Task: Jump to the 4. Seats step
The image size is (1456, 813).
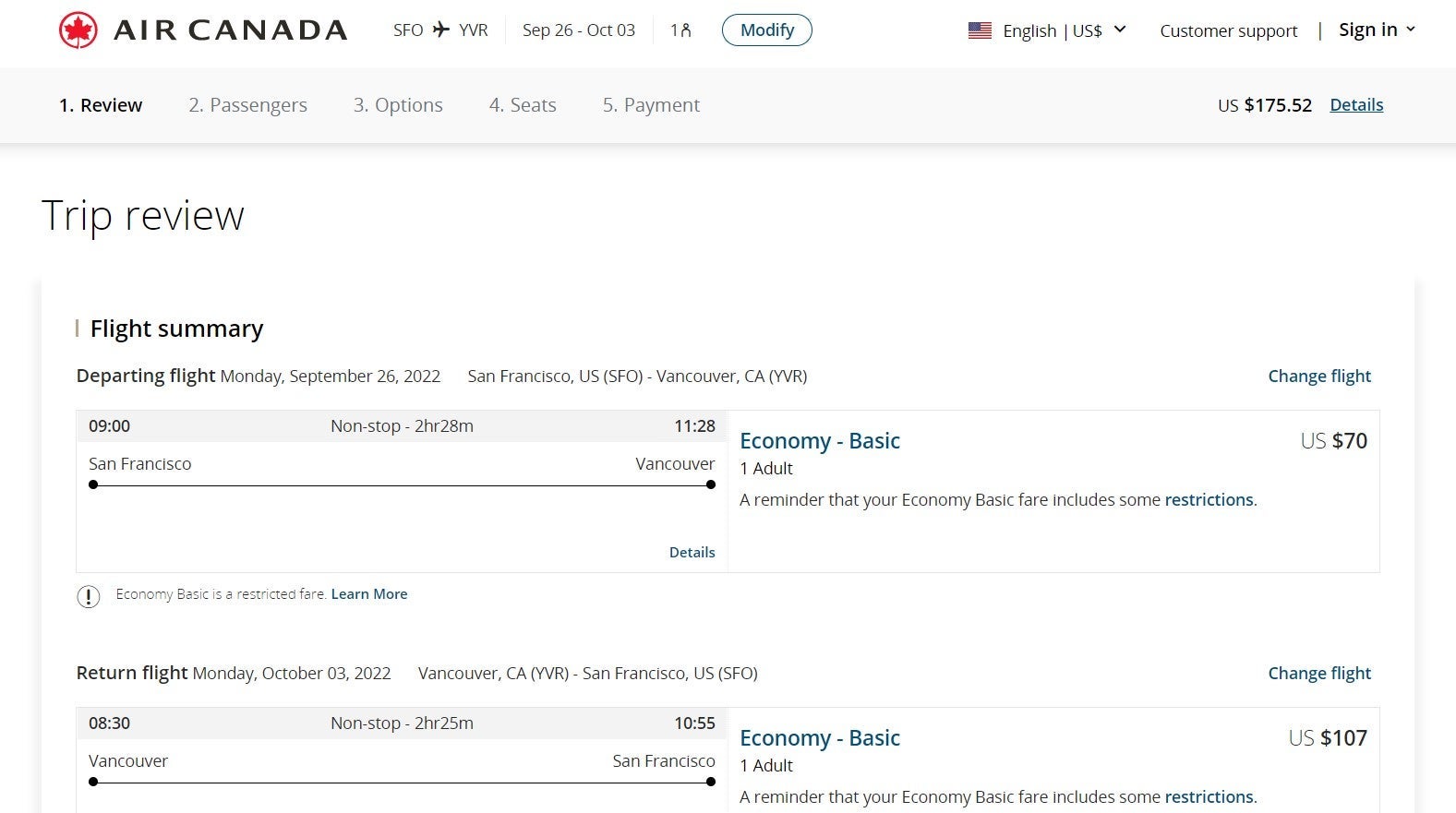Action: 523,105
